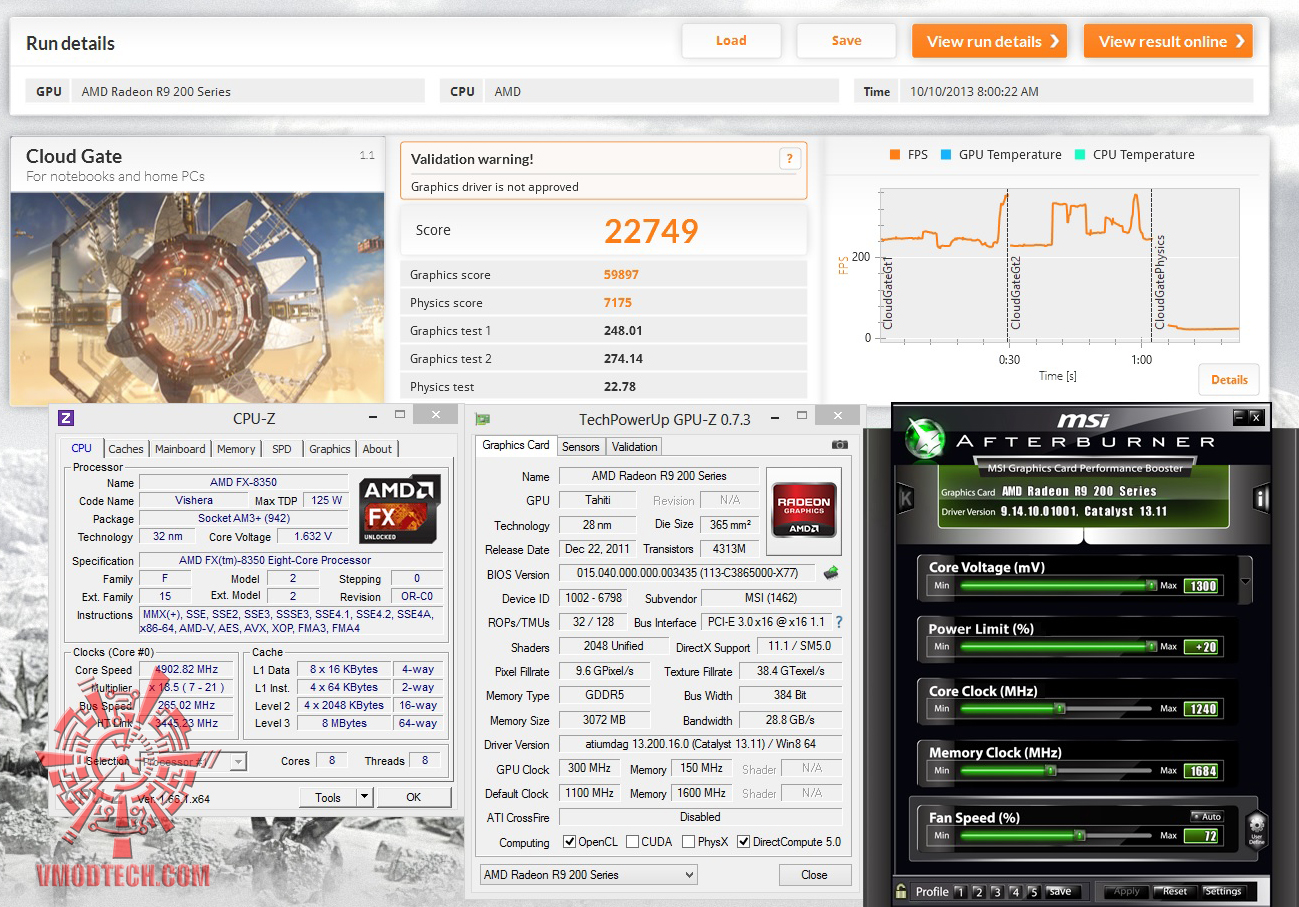Screen dimensions: 1299x907
Task: Click the OK button in CPU-Z
Action: click(413, 797)
